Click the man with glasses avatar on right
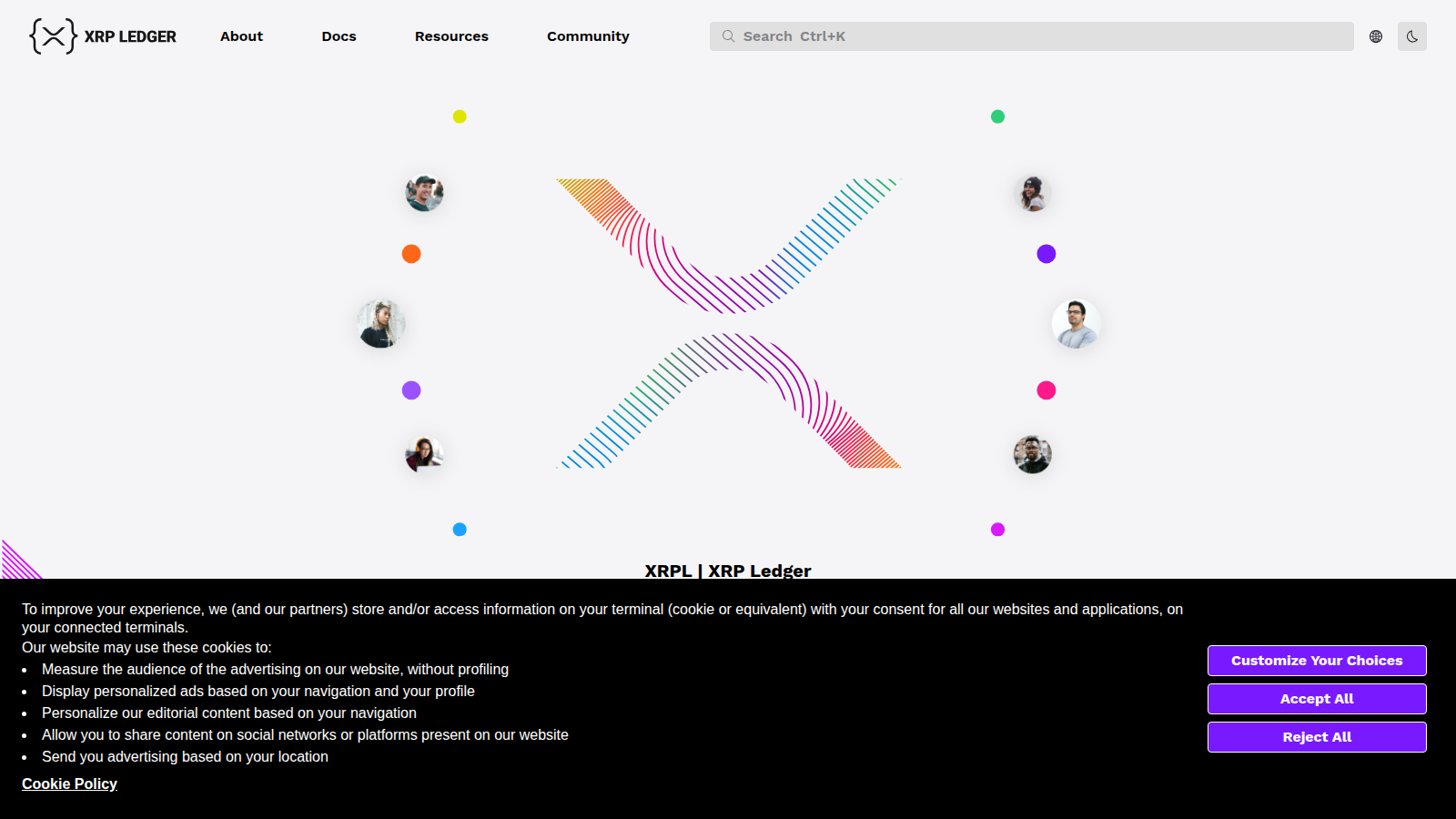 1076,324
